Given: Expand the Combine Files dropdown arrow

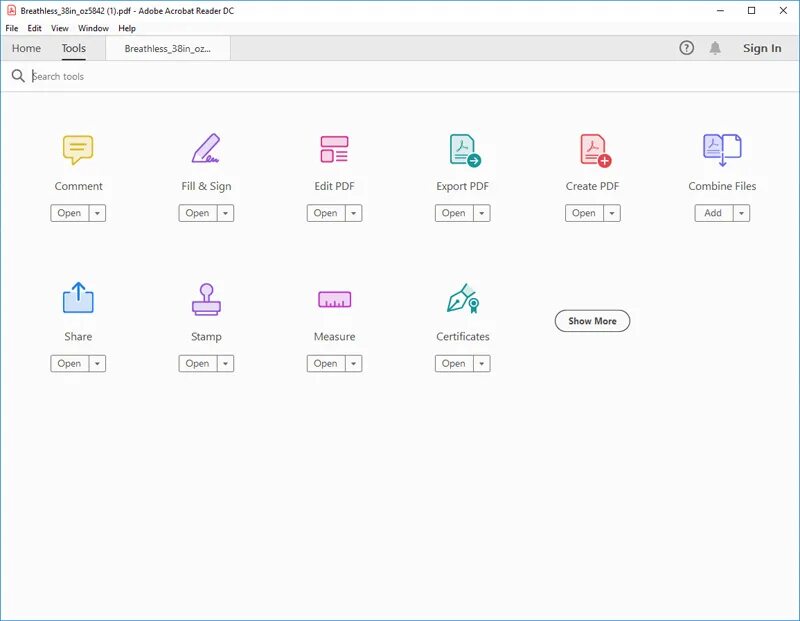Looking at the screenshot, I should click(x=741, y=213).
